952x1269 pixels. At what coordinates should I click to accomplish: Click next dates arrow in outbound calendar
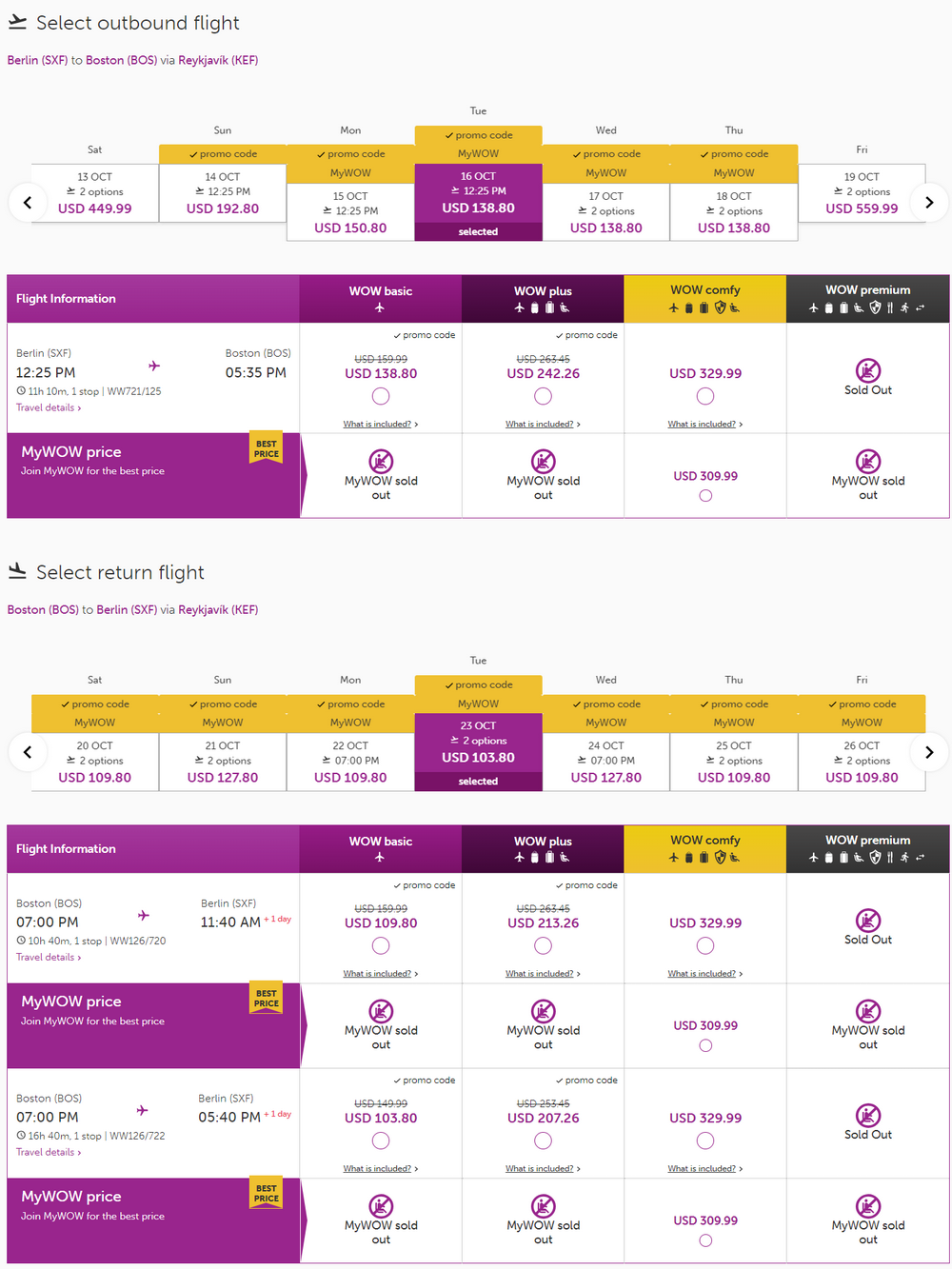929,202
